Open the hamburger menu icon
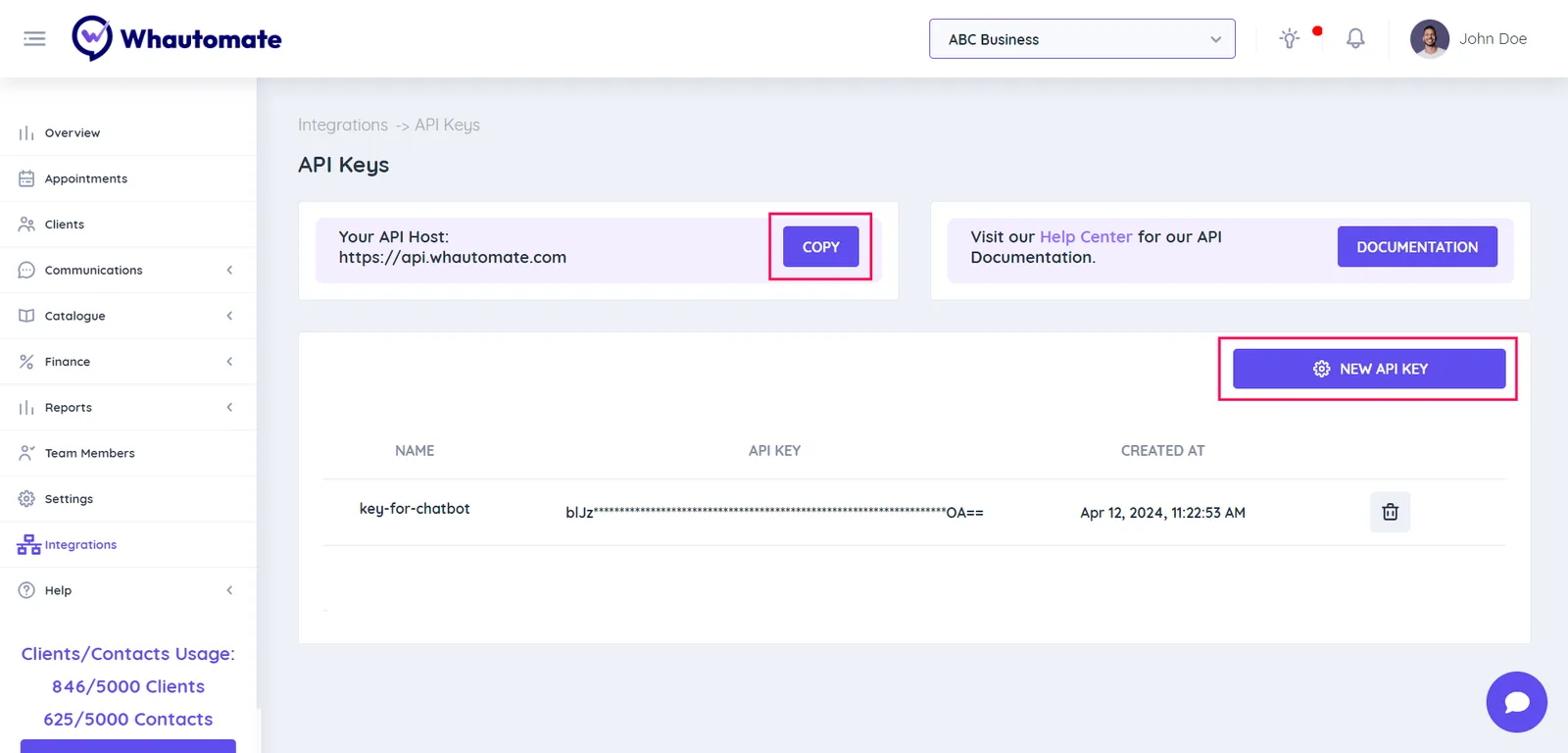This screenshot has width=1568, height=753. [x=34, y=38]
